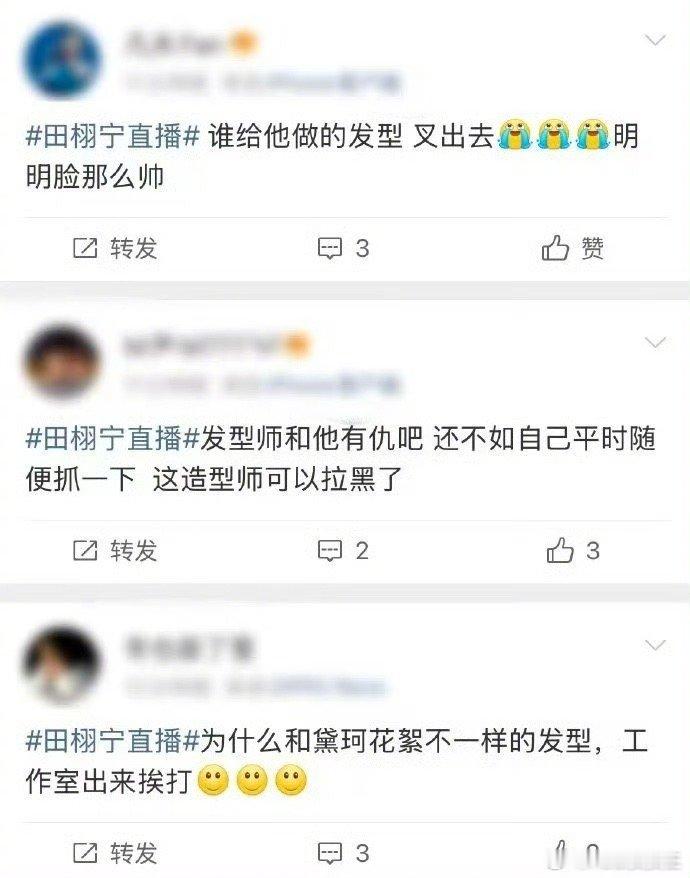690x878 pixels.
Task: Open the blue avatar of first poster
Action: tap(62, 59)
